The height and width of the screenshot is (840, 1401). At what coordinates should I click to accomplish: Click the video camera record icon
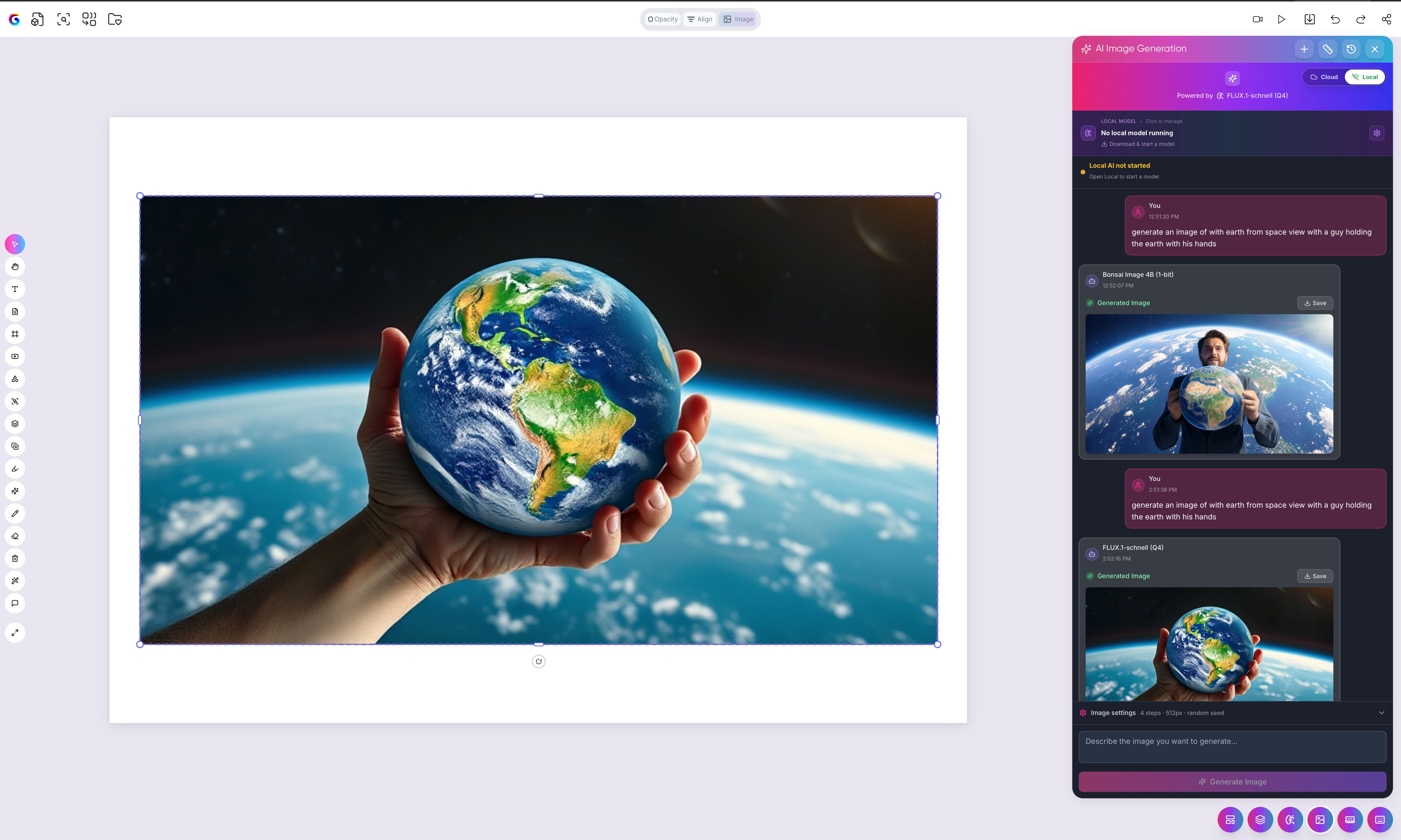[x=1258, y=19]
